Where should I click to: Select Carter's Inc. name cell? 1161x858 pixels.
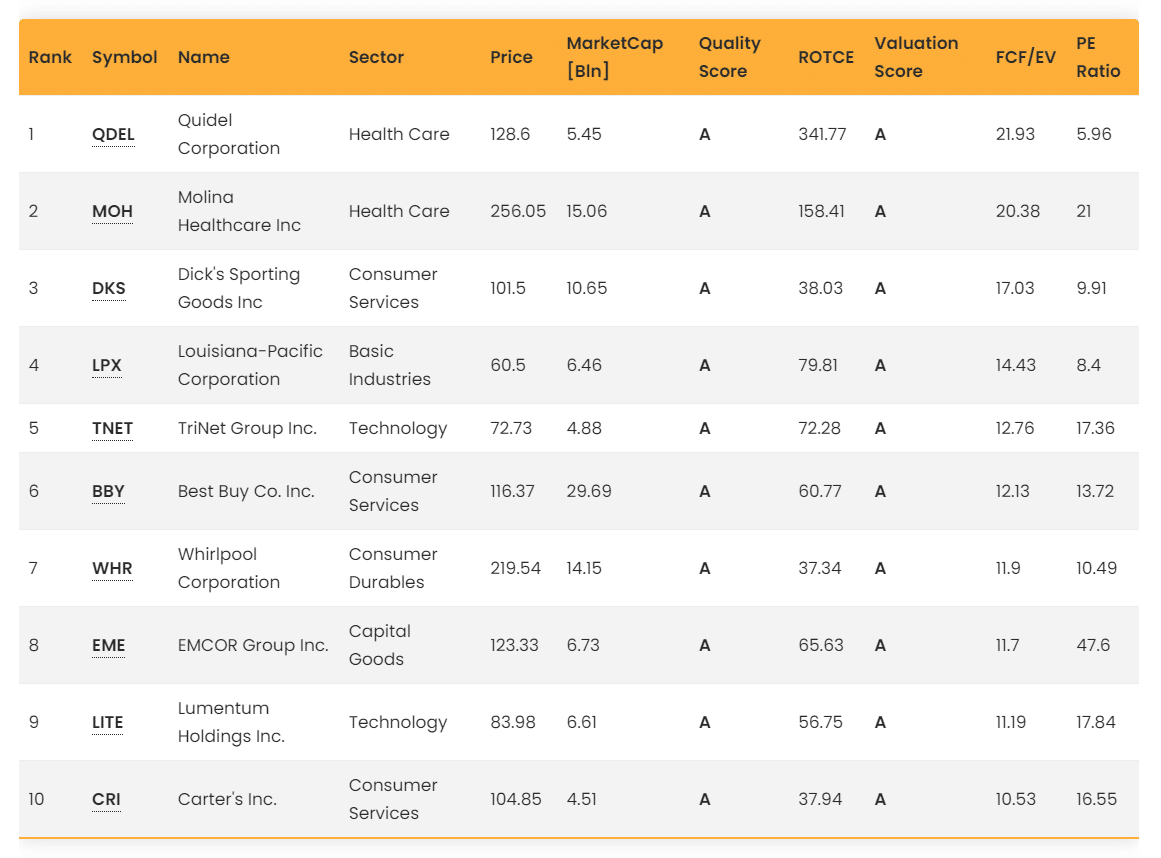click(227, 799)
